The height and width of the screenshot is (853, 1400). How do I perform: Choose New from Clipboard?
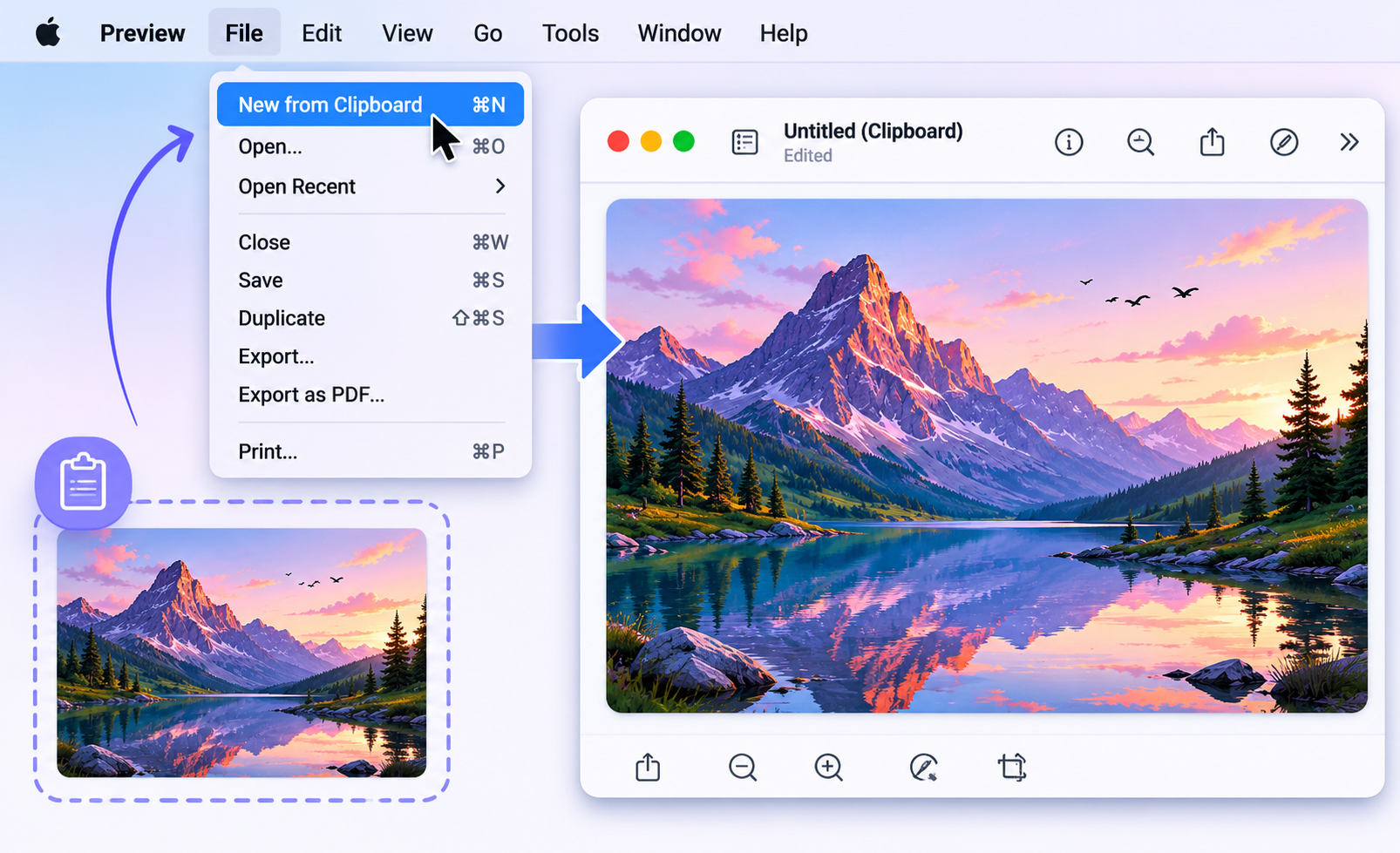pos(370,105)
